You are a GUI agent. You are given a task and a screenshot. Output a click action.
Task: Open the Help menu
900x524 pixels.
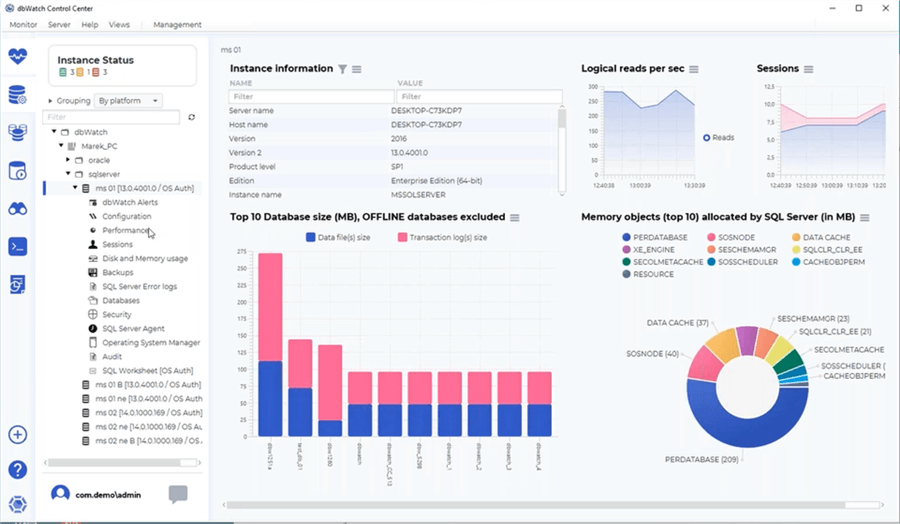coord(90,25)
